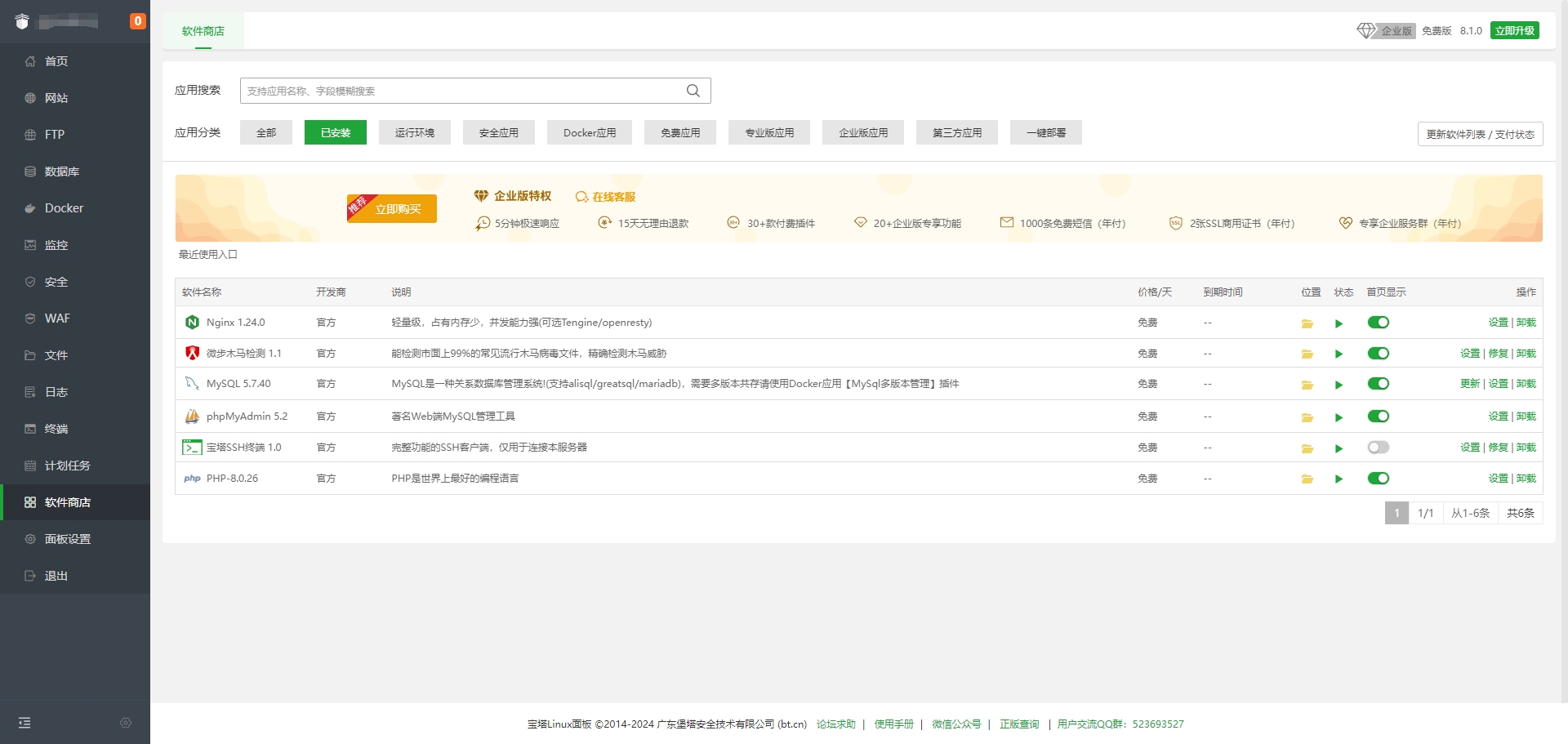
Task: Filter by 运行环境 category
Action: tap(415, 132)
